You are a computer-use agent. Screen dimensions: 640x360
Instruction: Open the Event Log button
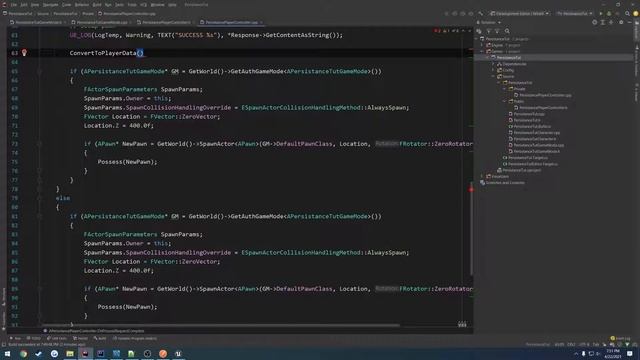(620, 338)
